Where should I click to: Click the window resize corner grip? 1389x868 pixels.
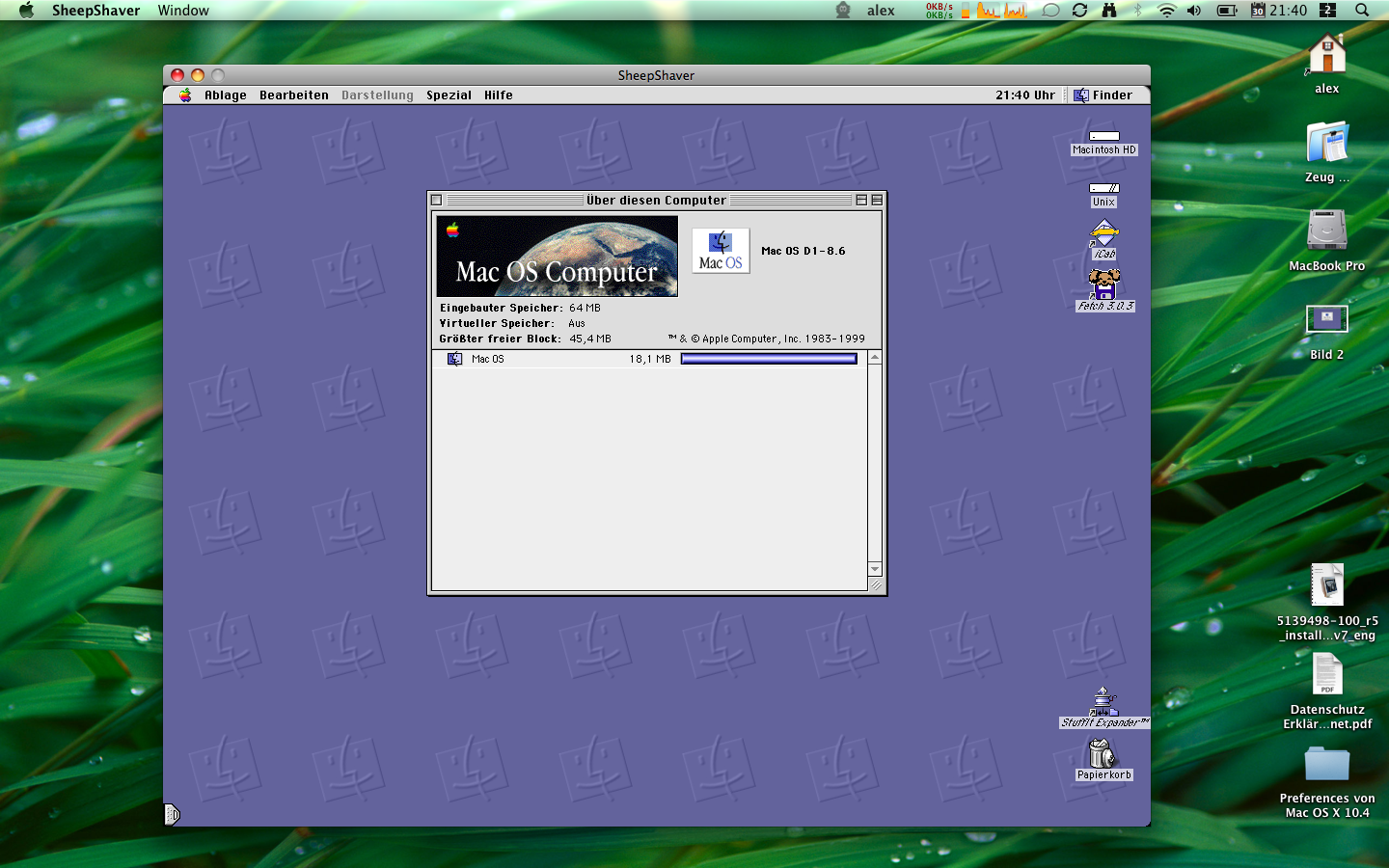[x=875, y=584]
